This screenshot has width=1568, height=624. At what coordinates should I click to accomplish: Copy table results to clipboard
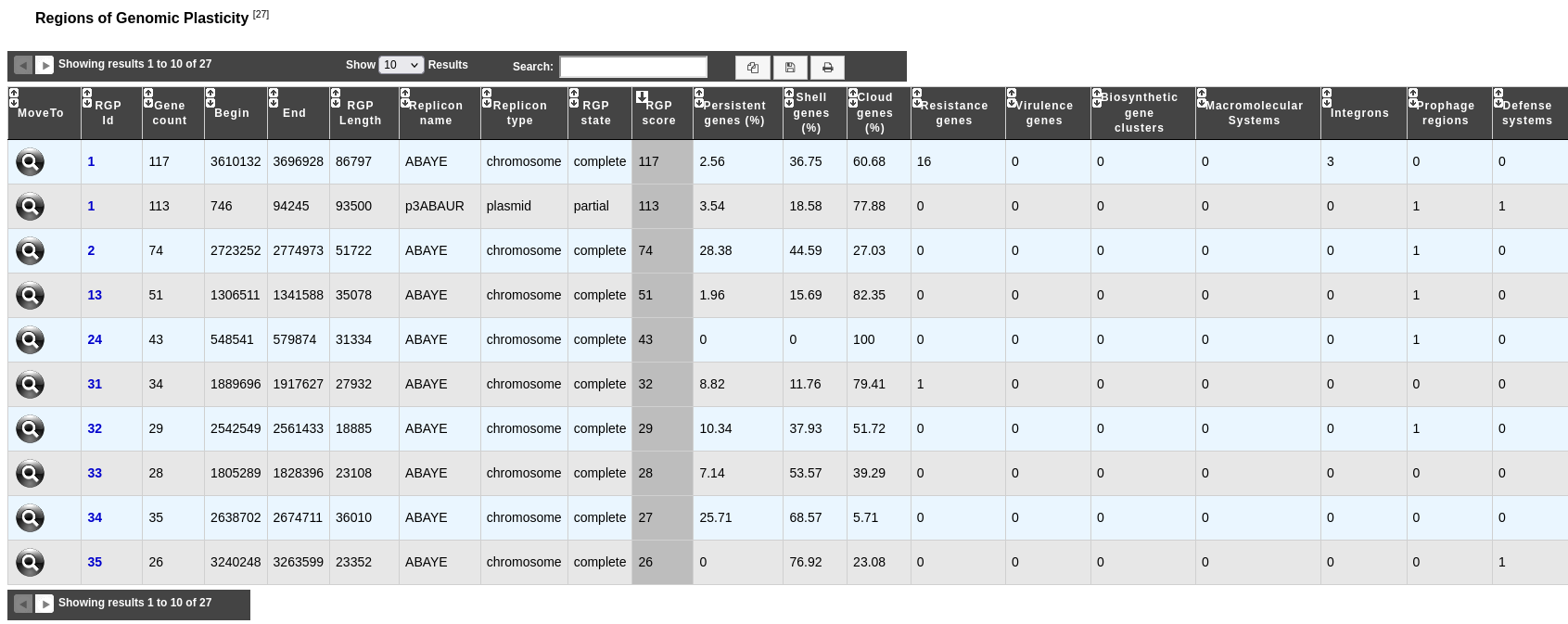[753, 68]
